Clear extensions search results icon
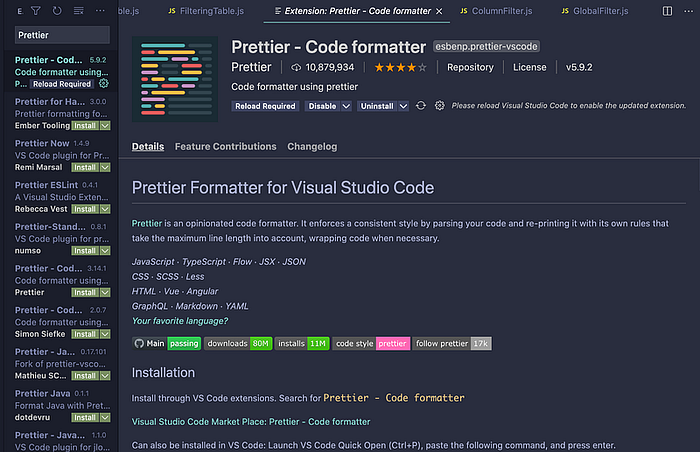 click(x=79, y=11)
